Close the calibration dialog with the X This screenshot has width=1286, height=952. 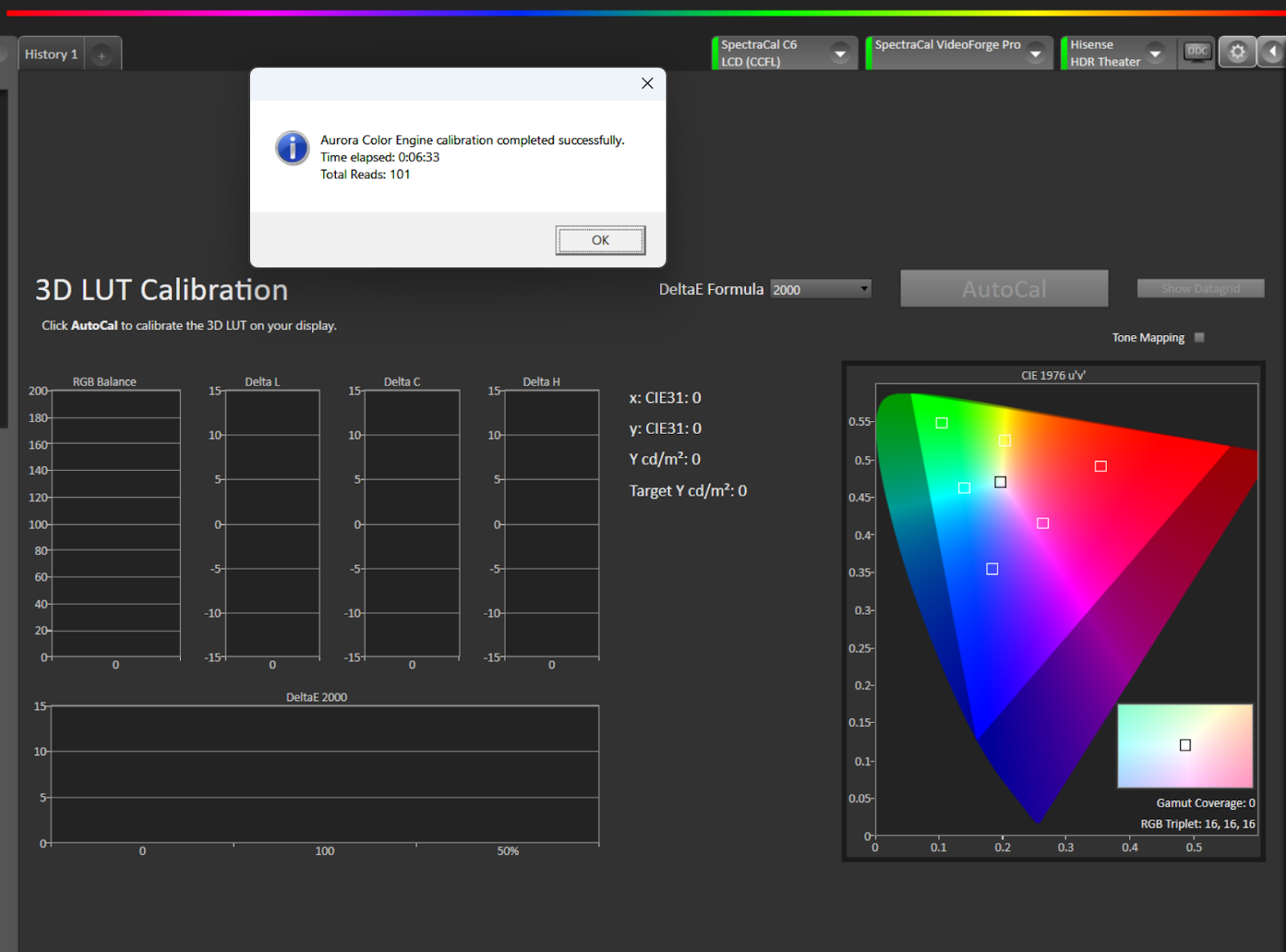click(x=647, y=84)
